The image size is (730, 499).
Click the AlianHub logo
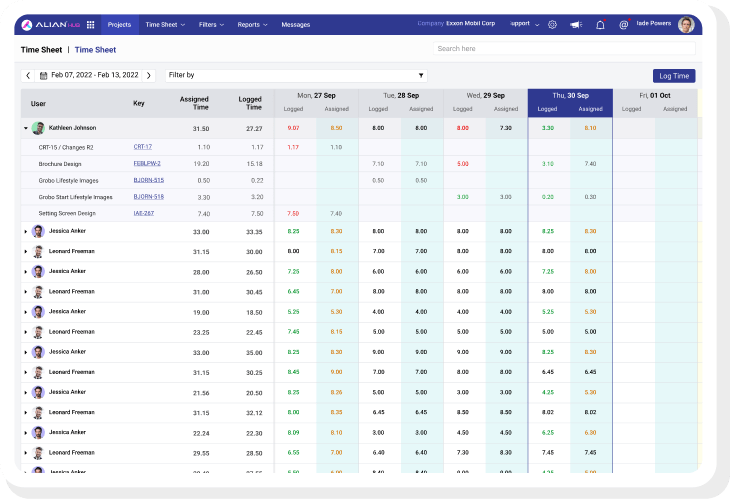51,25
